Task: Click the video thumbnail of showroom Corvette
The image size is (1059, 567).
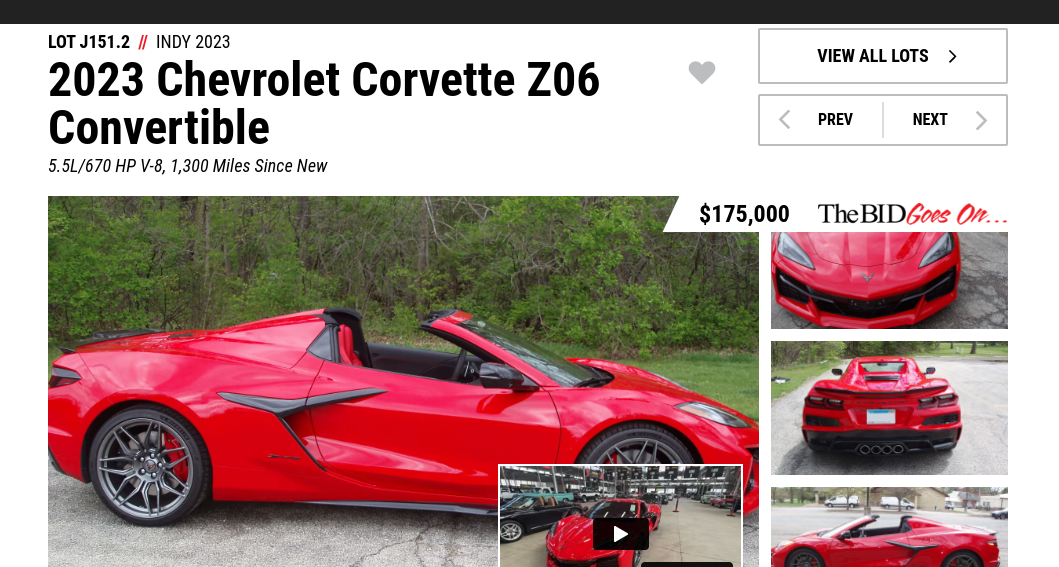Action: tap(621, 516)
